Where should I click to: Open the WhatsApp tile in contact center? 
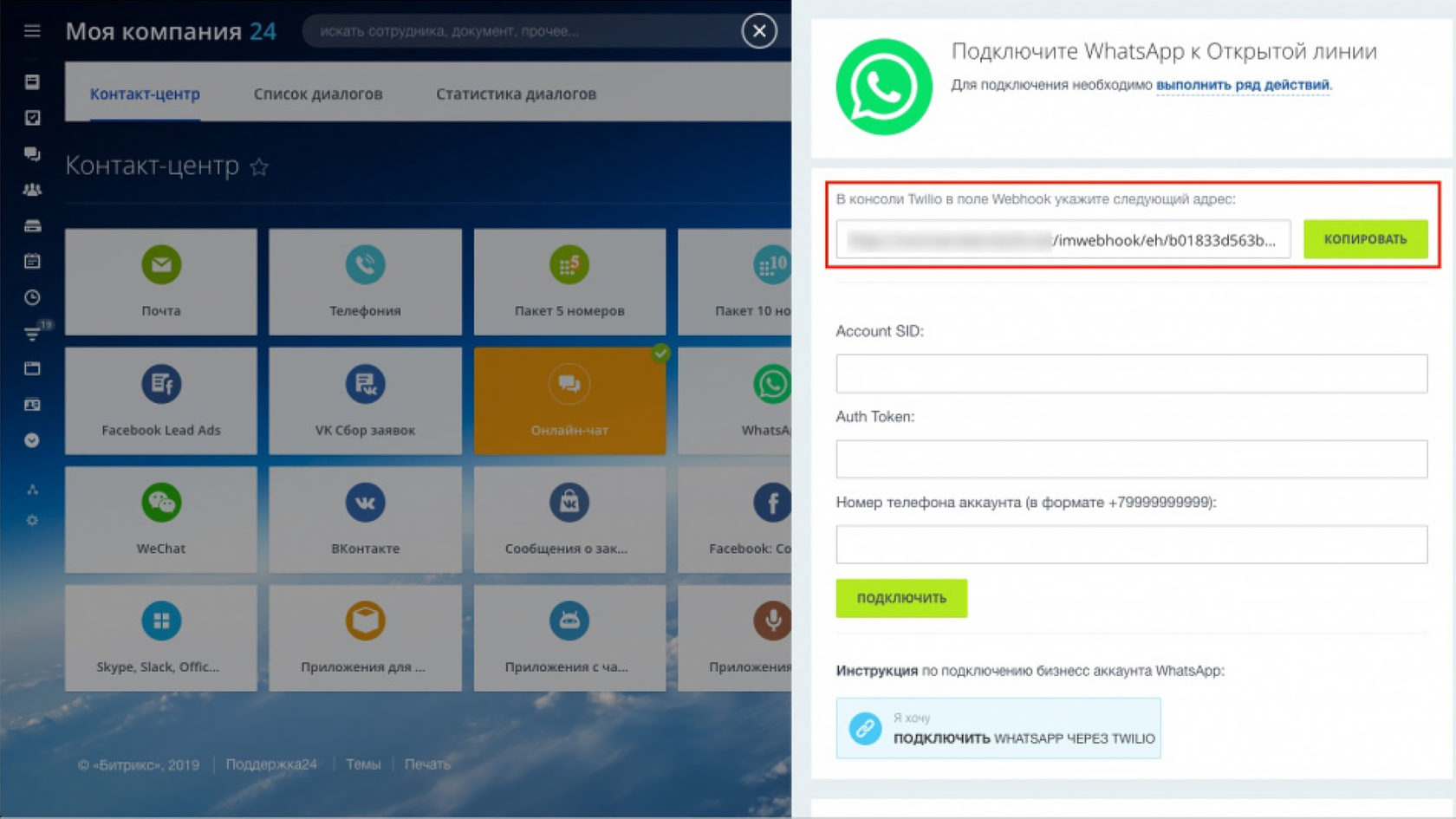click(735, 400)
